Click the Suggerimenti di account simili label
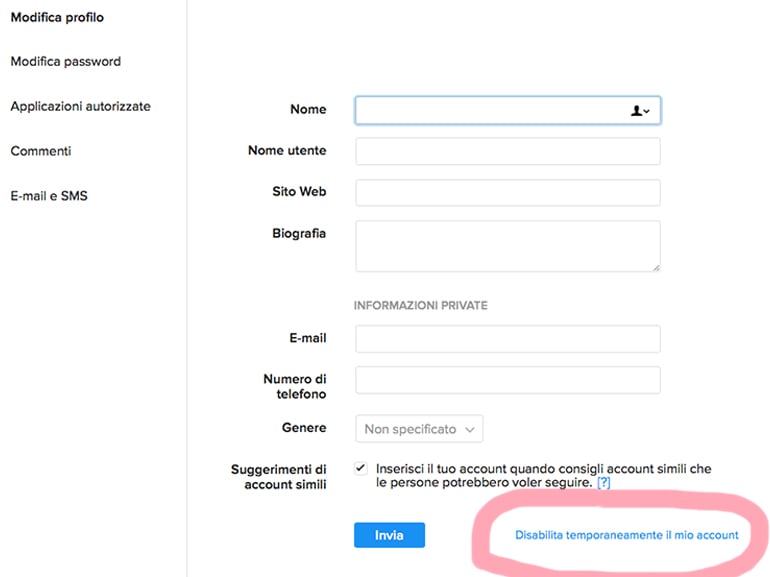This screenshot has height=577, width=770. tap(279, 476)
